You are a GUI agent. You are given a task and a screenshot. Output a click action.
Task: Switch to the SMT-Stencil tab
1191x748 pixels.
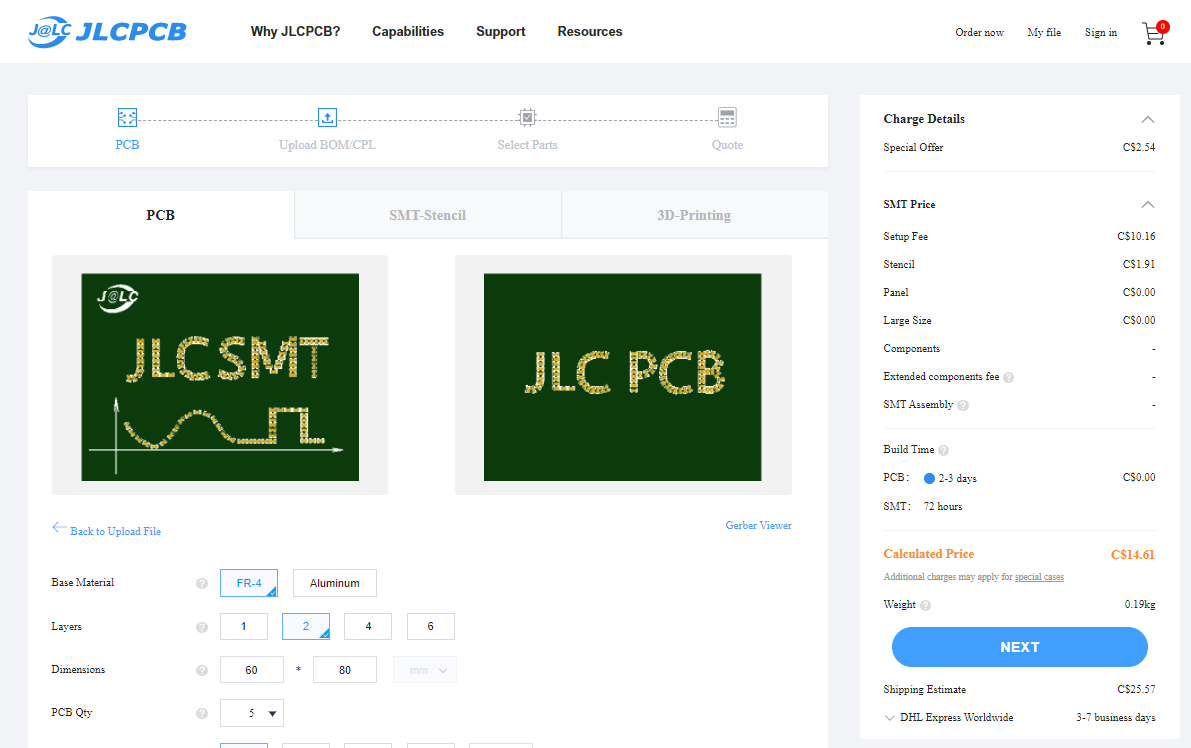pos(428,215)
